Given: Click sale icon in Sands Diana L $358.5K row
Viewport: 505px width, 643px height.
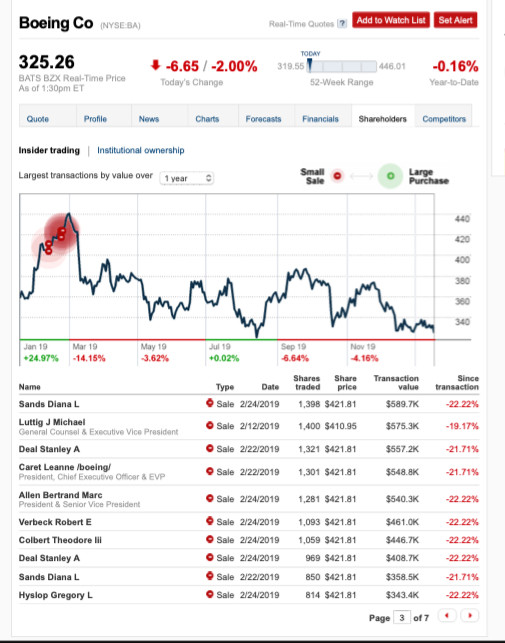Looking at the screenshot, I should coord(210,576).
